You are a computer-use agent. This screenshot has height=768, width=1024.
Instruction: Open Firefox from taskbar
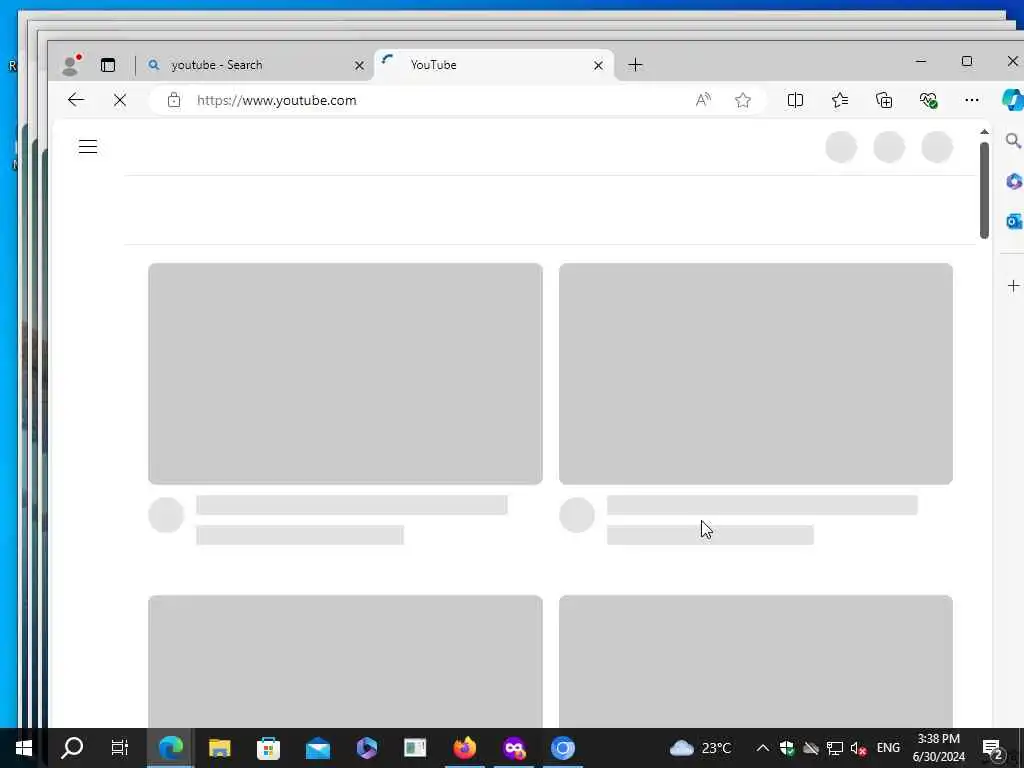click(464, 748)
